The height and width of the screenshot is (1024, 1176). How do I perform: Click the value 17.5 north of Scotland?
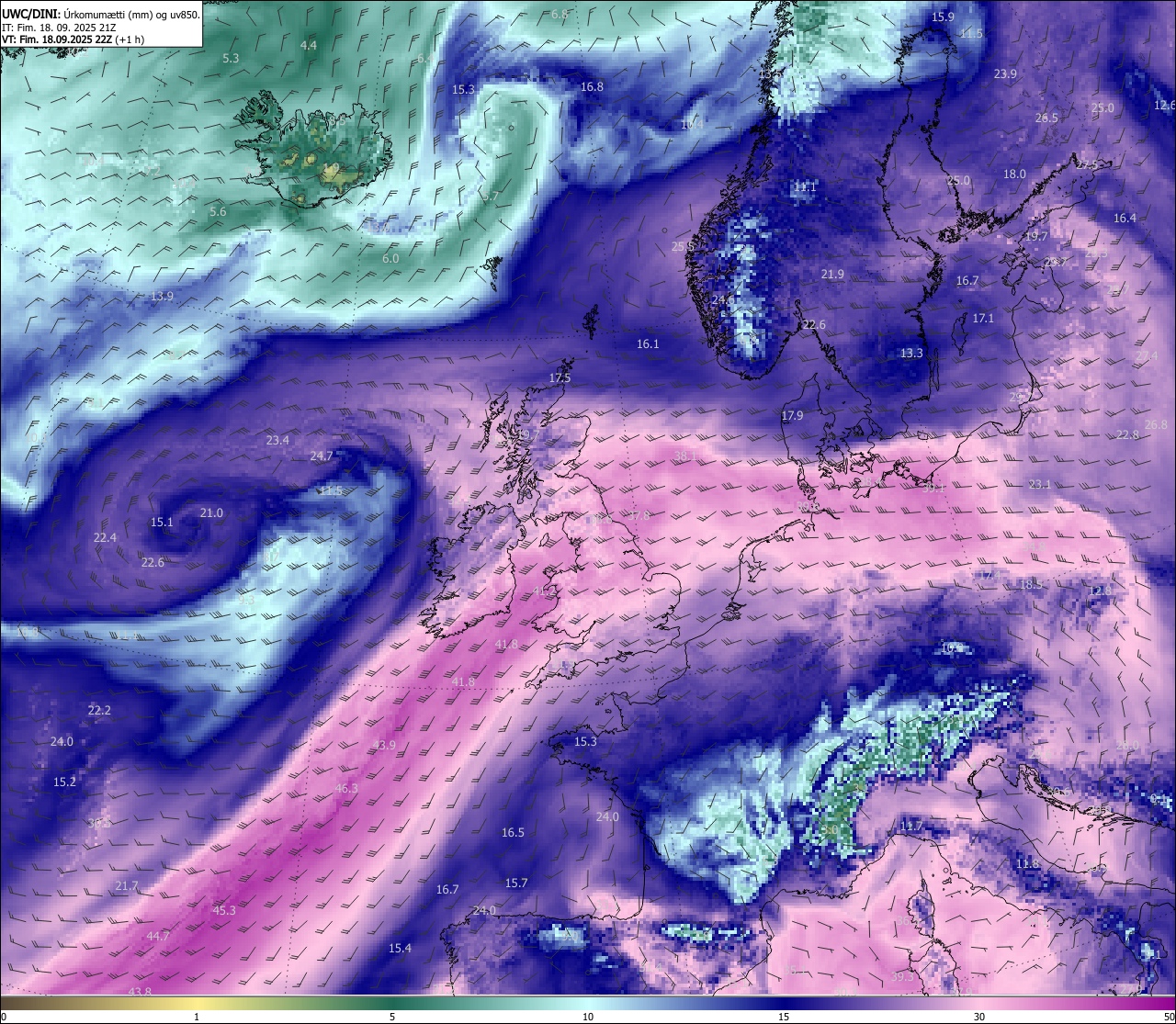coord(560,377)
